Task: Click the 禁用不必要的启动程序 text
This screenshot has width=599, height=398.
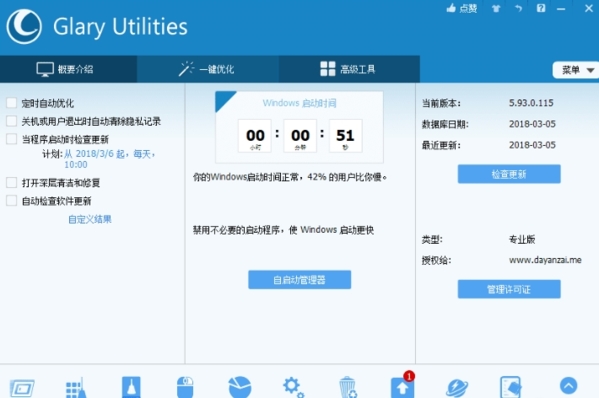Action: 283,230
